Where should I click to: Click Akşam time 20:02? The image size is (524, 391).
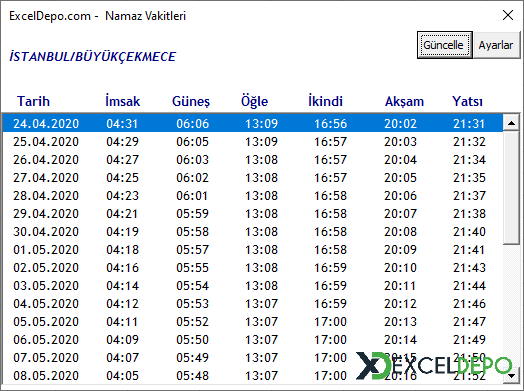[x=400, y=124]
